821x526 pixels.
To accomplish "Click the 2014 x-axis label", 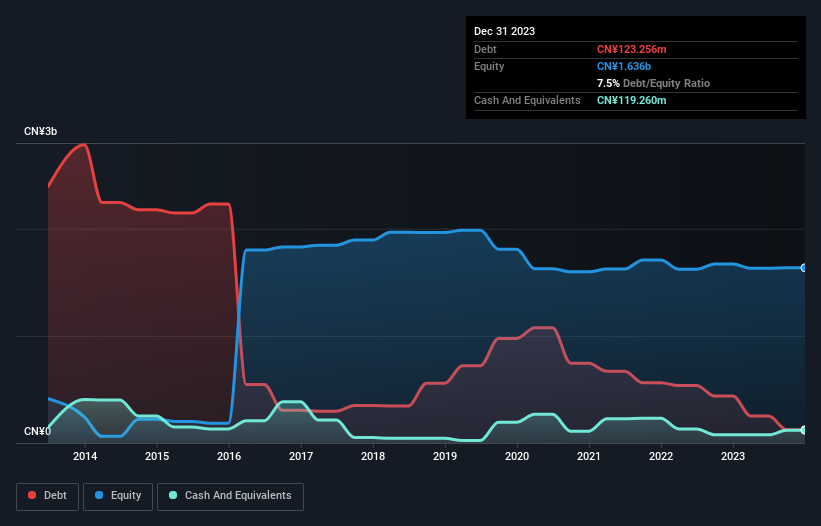I will (x=85, y=456).
